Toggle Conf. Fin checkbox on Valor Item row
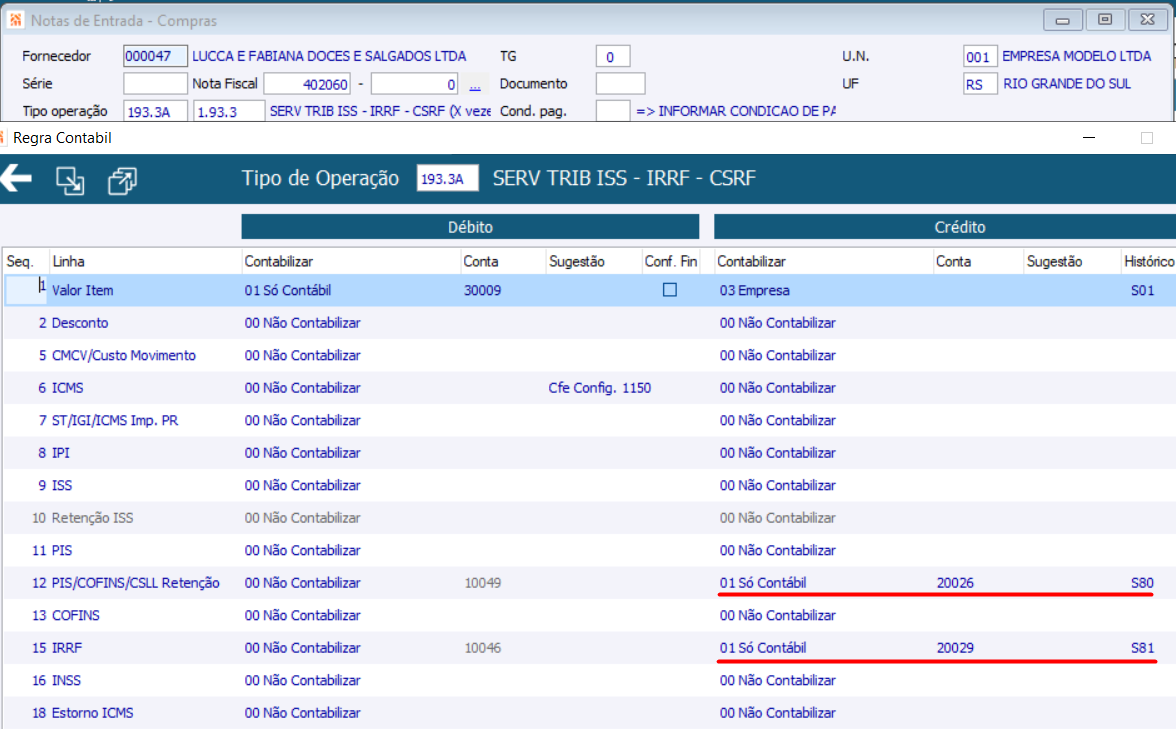Viewport: 1176px width, 729px height. (x=670, y=290)
